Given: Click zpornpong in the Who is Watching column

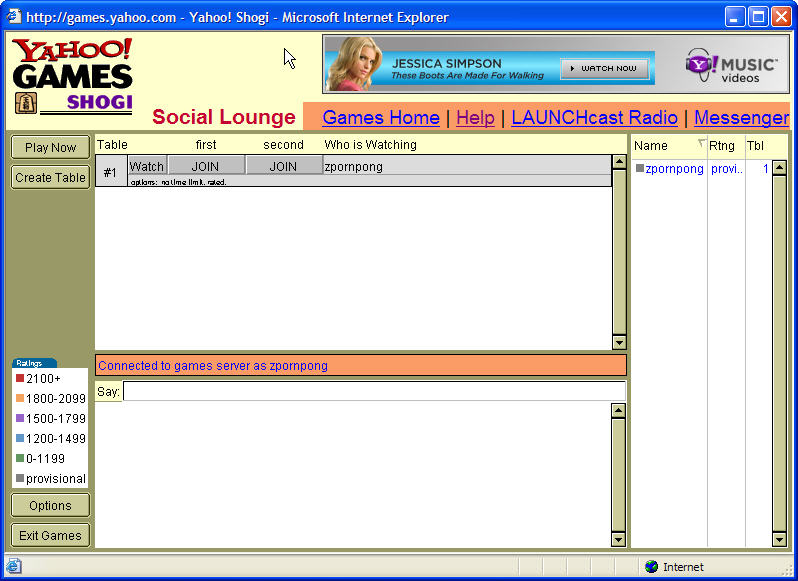Looking at the screenshot, I should click(354, 166).
